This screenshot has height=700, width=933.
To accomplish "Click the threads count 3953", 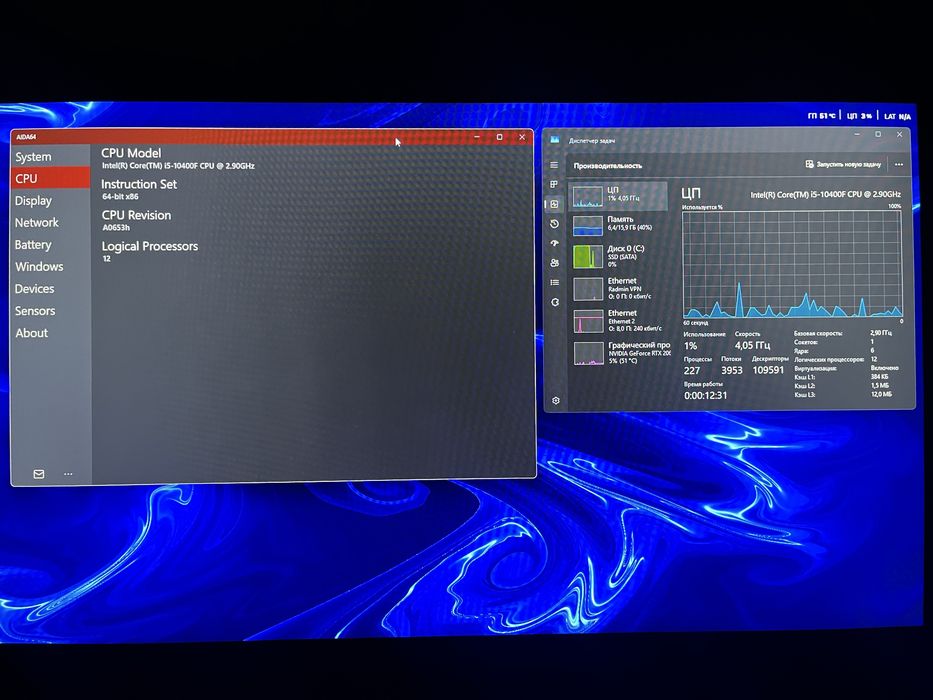I will [731, 370].
